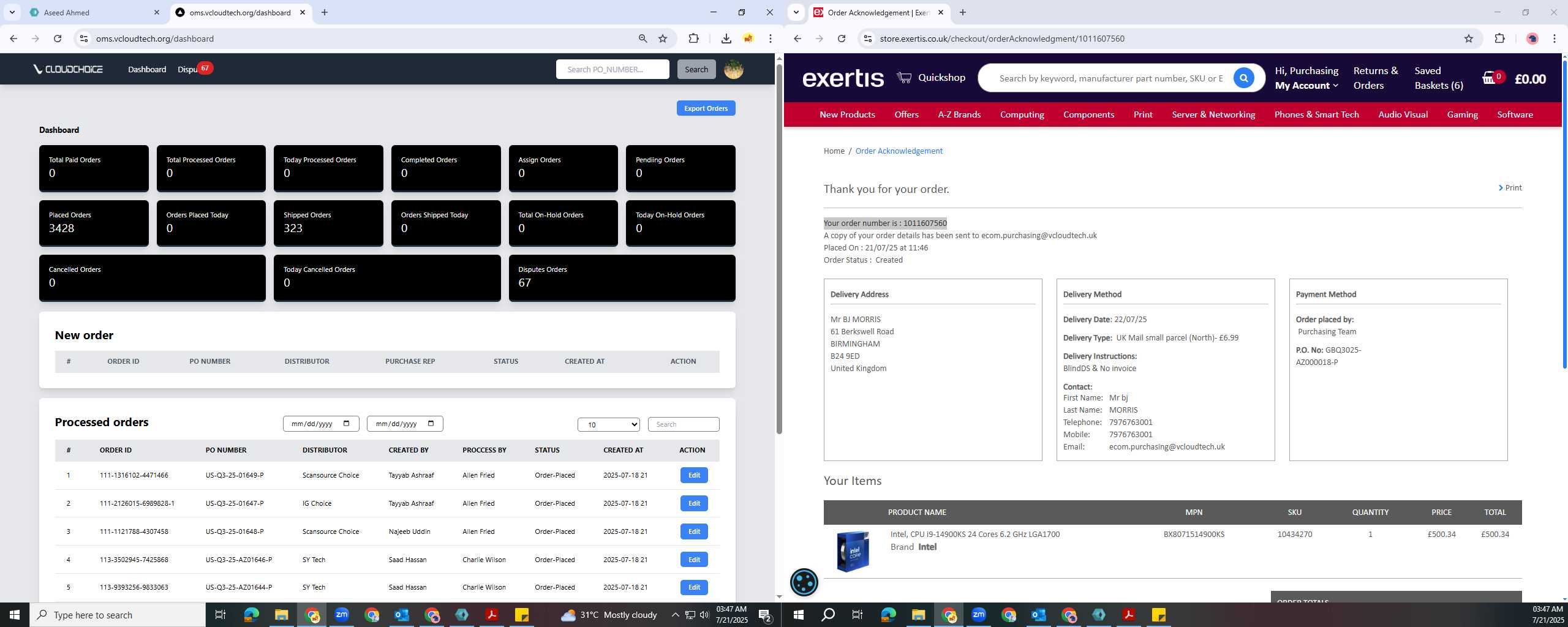Click the Intel processor product thumbnail
The width and height of the screenshot is (1568, 627).
(853, 551)
